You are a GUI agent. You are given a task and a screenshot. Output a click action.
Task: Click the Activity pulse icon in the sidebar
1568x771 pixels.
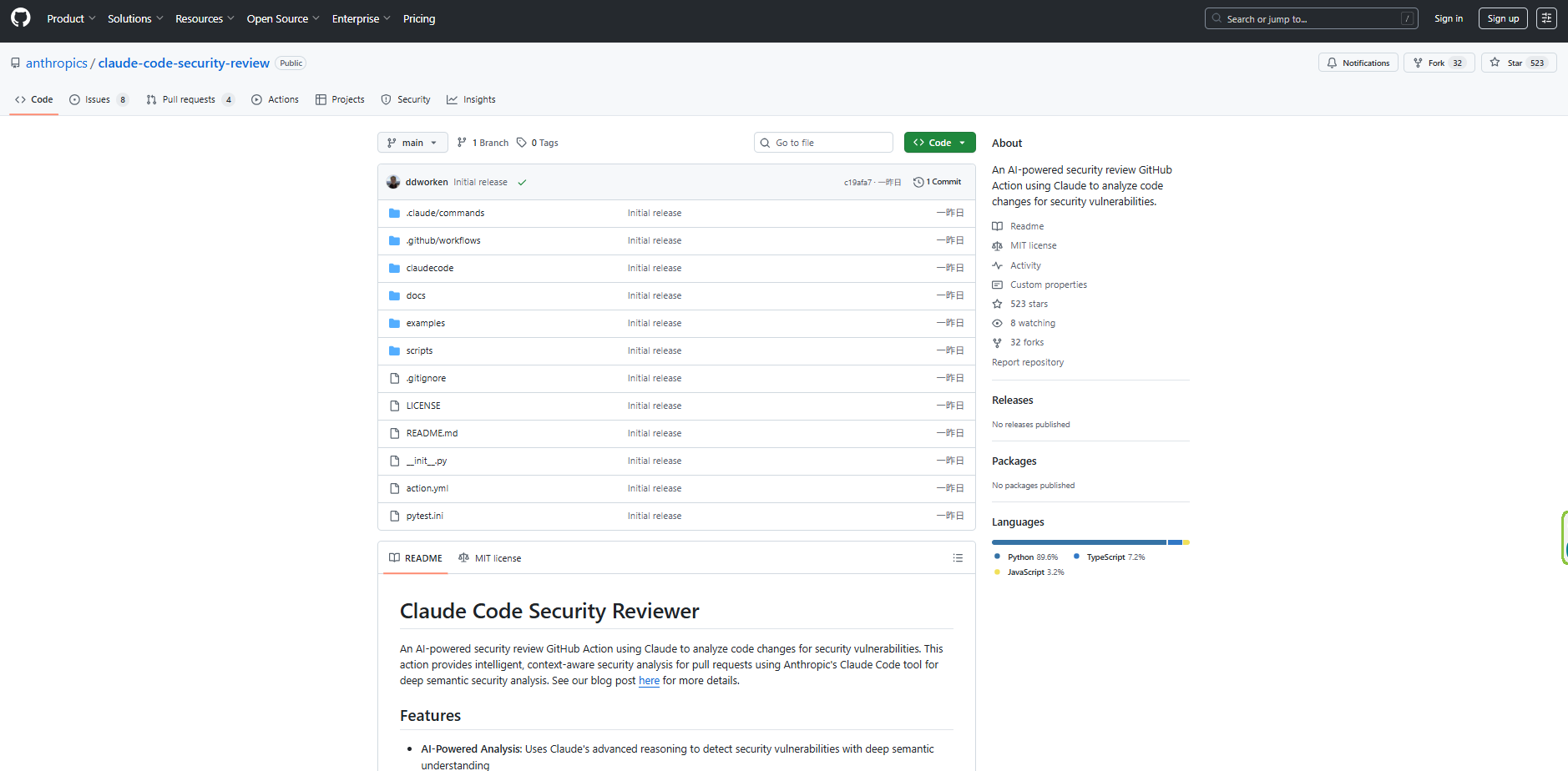(x=997, y=265)
